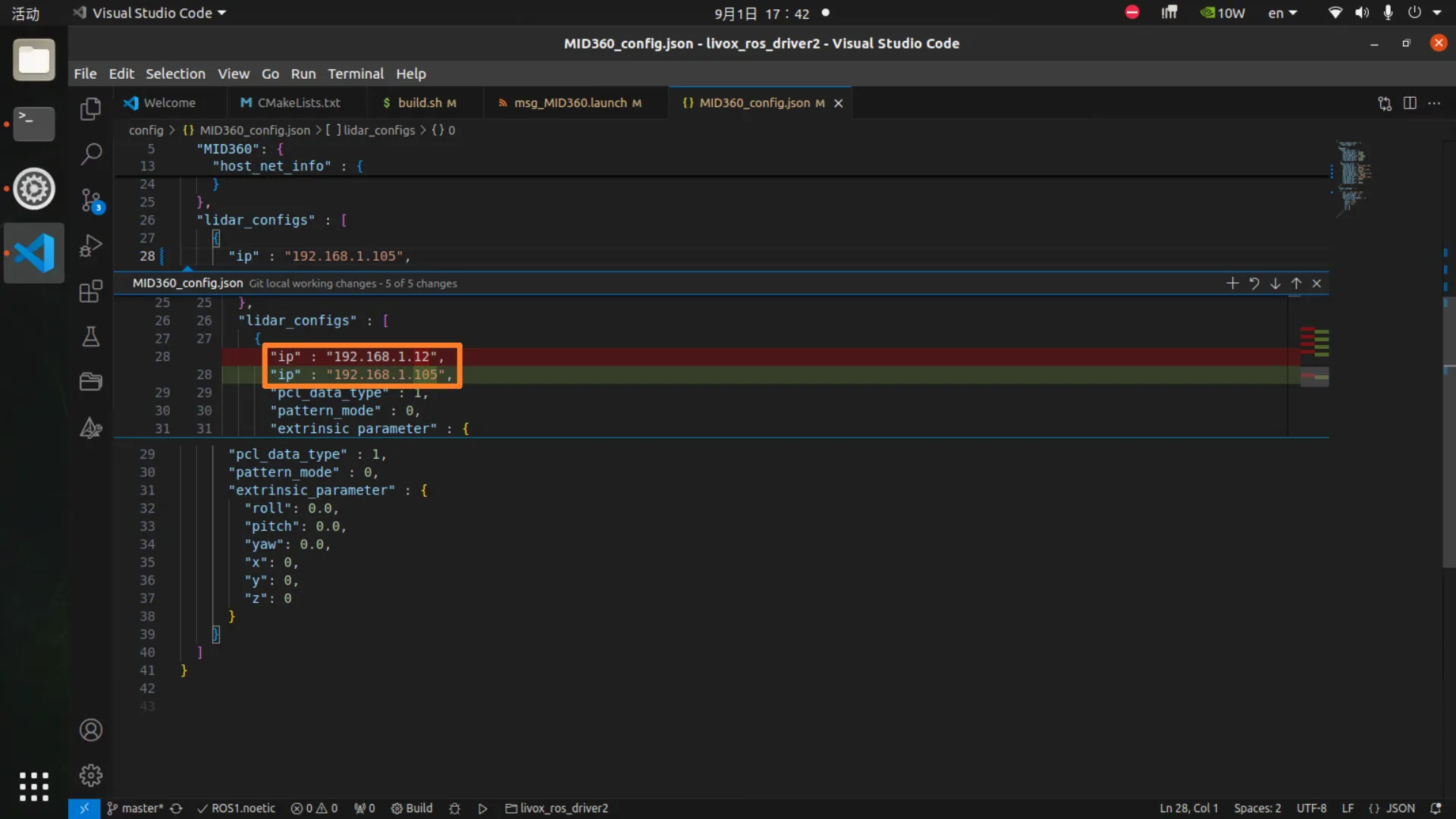Close the diff peek view

[1317, 283]
